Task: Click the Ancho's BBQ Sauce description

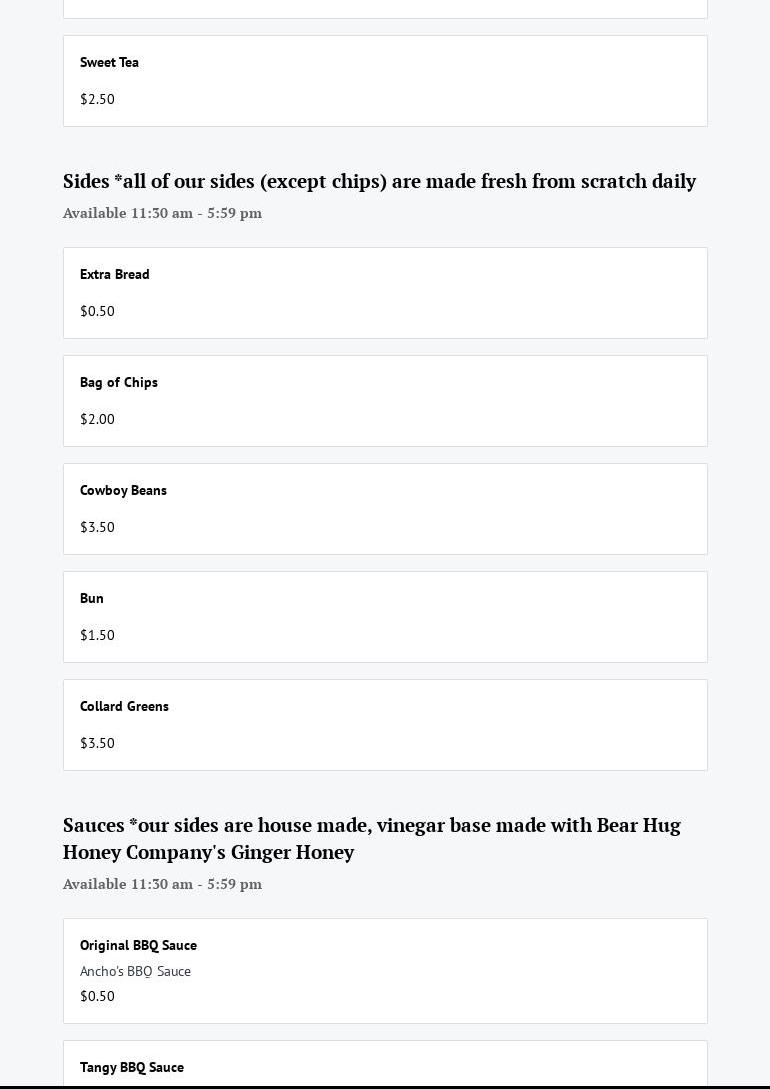Action: [x=135, y=971]
